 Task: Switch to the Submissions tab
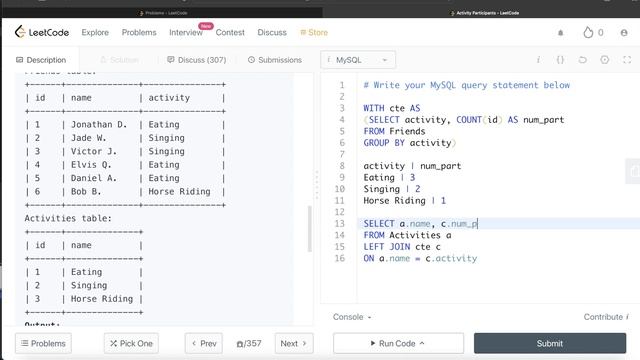click(x=275, y=60)
